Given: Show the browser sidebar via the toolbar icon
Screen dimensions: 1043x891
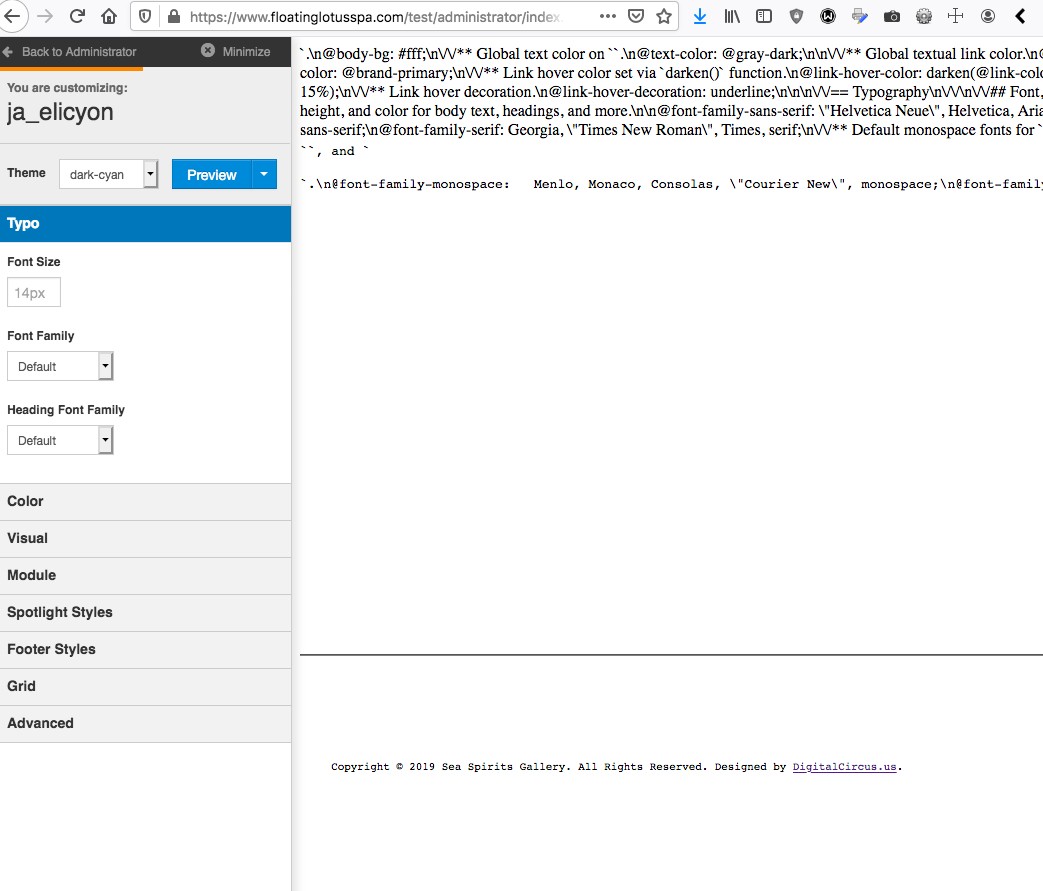Looking at the screenshot, I should [764, 16].
